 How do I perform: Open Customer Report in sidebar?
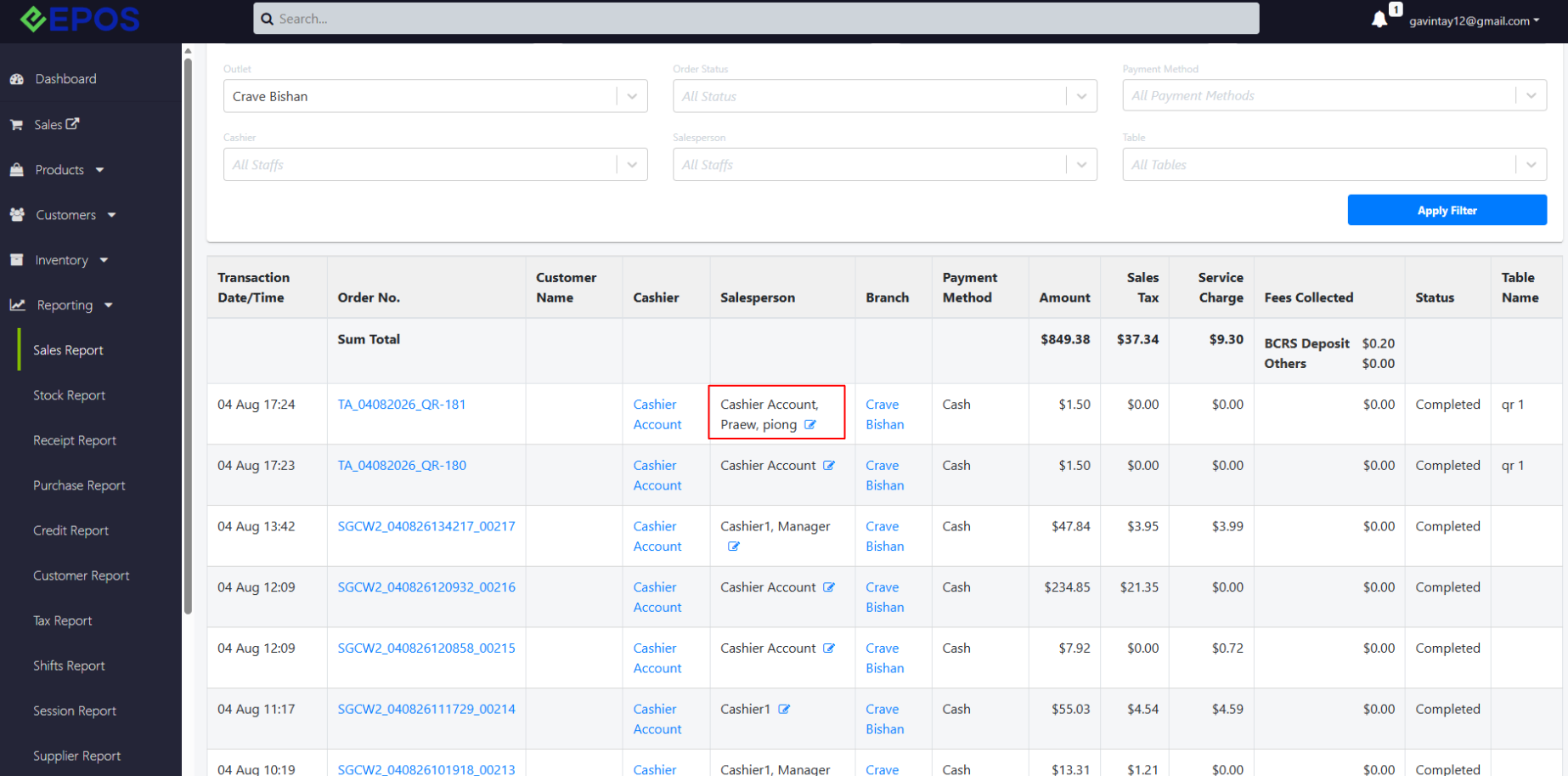pos(81,575)
